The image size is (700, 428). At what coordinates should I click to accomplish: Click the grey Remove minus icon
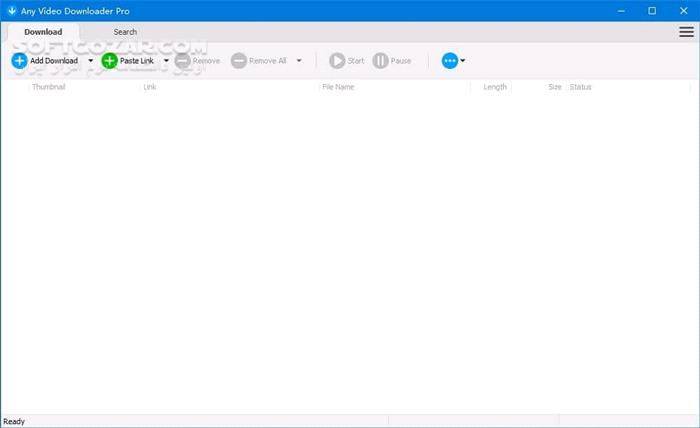(x=183, y=61)
